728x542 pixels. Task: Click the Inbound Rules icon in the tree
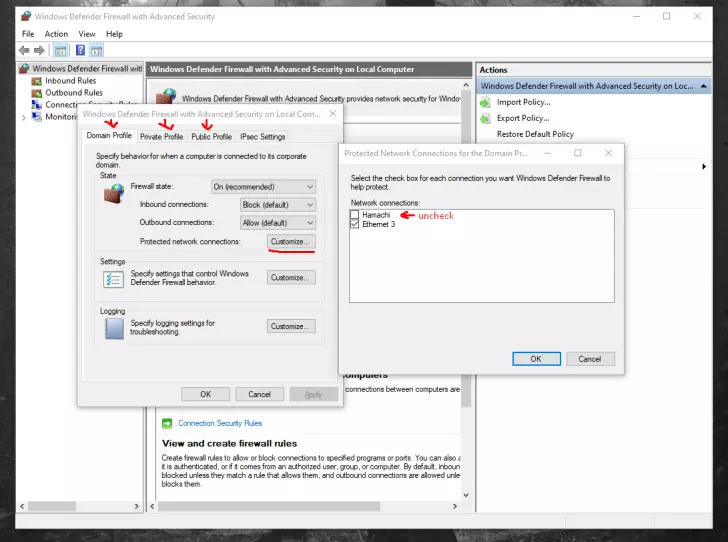click(x=37, y=81)
